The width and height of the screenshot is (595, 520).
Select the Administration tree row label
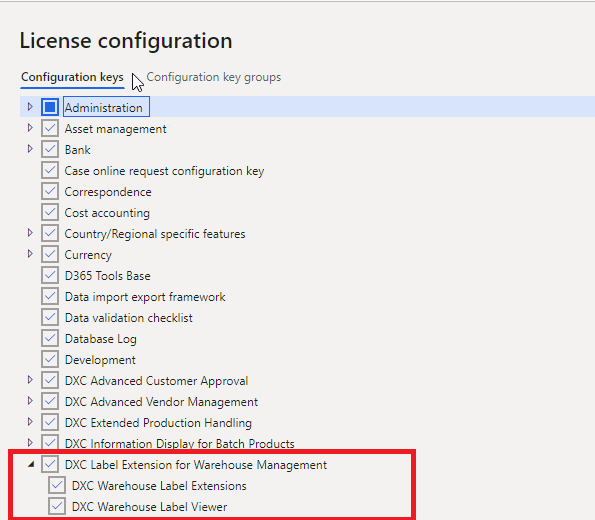104,108
